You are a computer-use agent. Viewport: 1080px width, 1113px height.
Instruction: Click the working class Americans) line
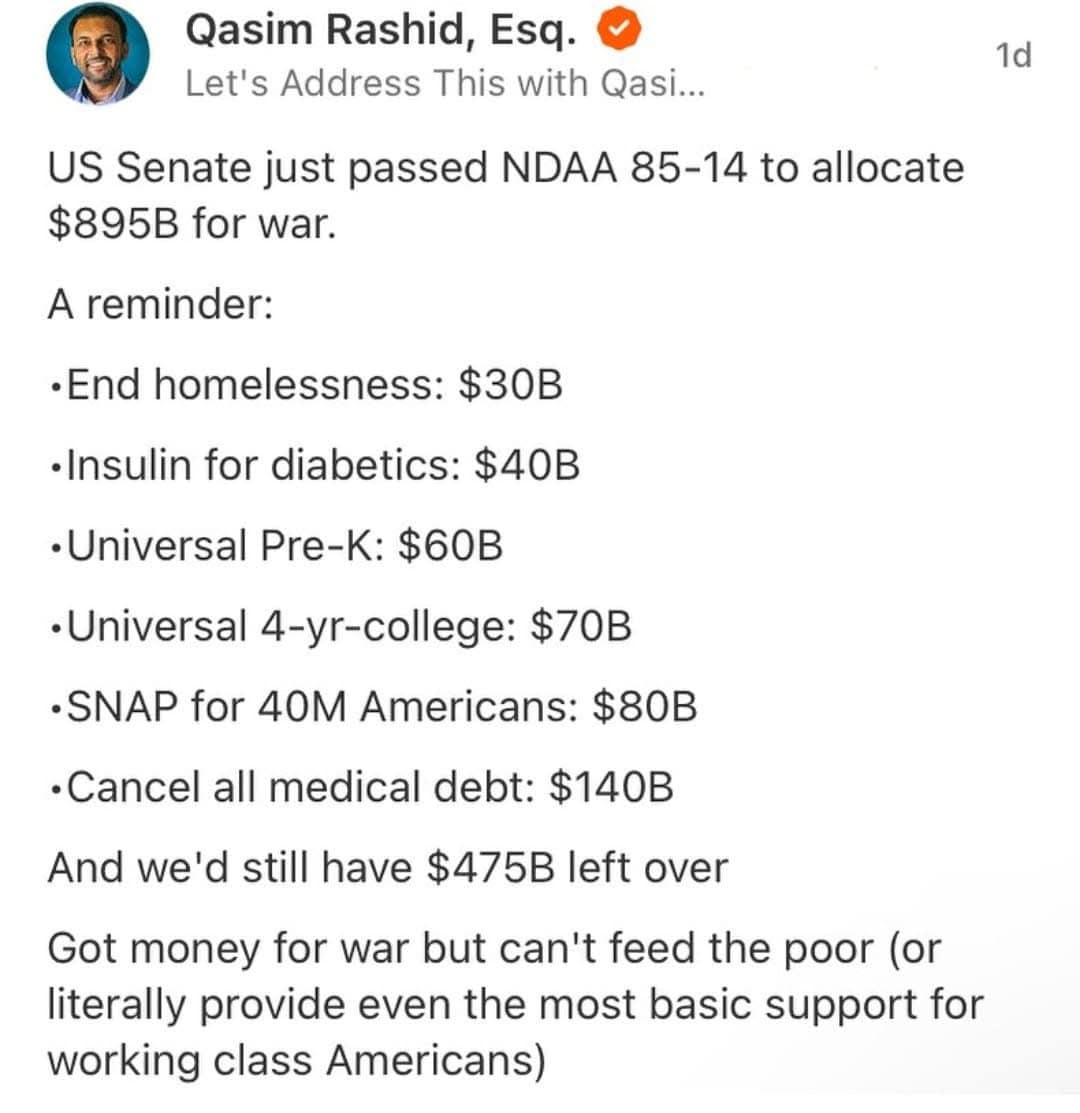[x=297, y=1061]
